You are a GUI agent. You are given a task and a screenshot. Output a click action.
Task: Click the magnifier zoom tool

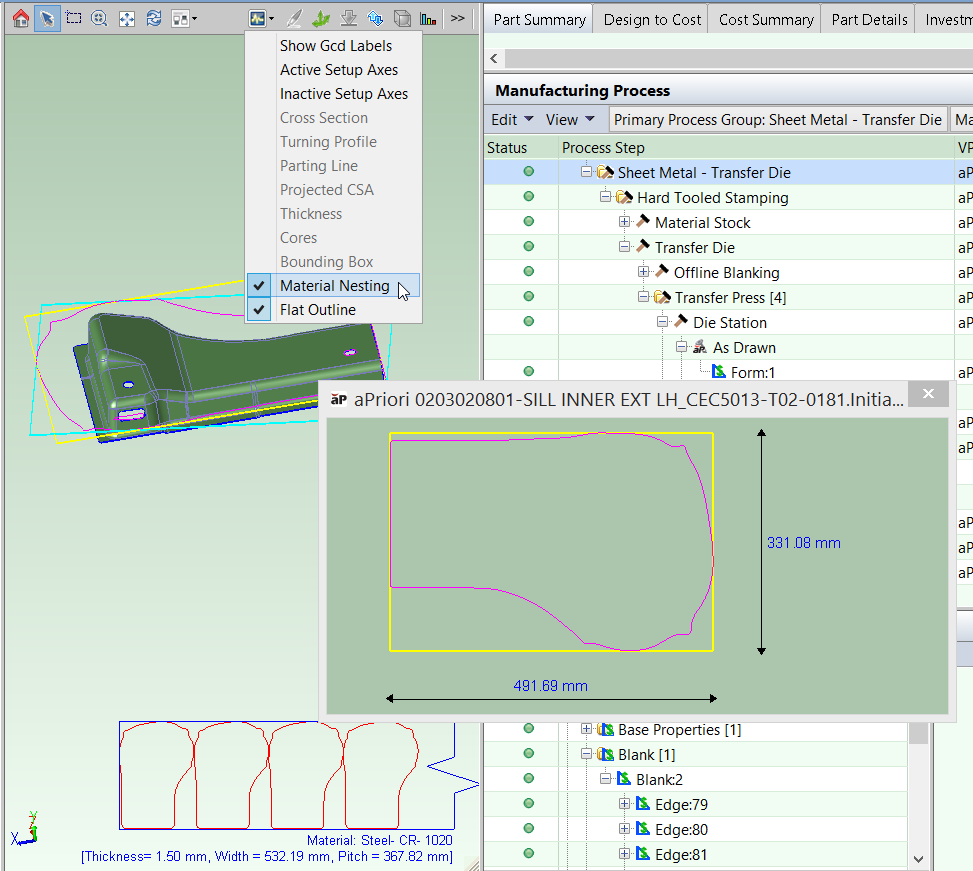pos(100,18)
